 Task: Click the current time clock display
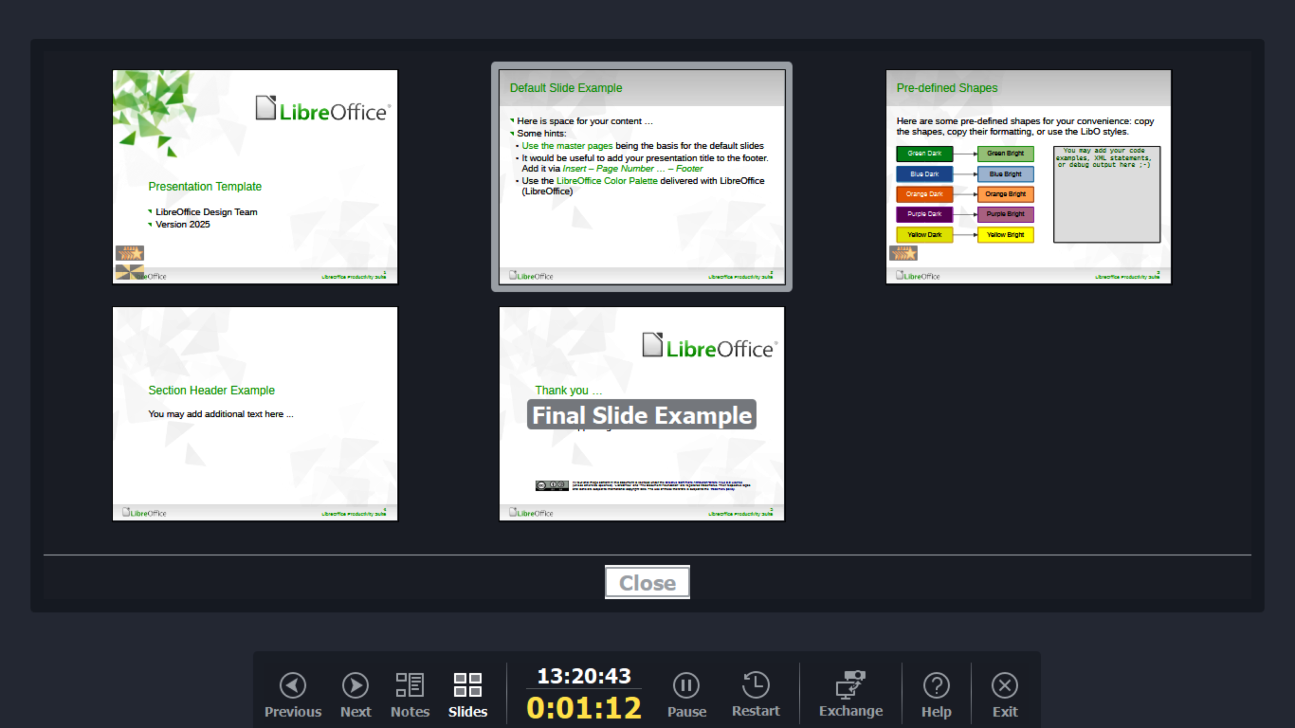(584, 677)
